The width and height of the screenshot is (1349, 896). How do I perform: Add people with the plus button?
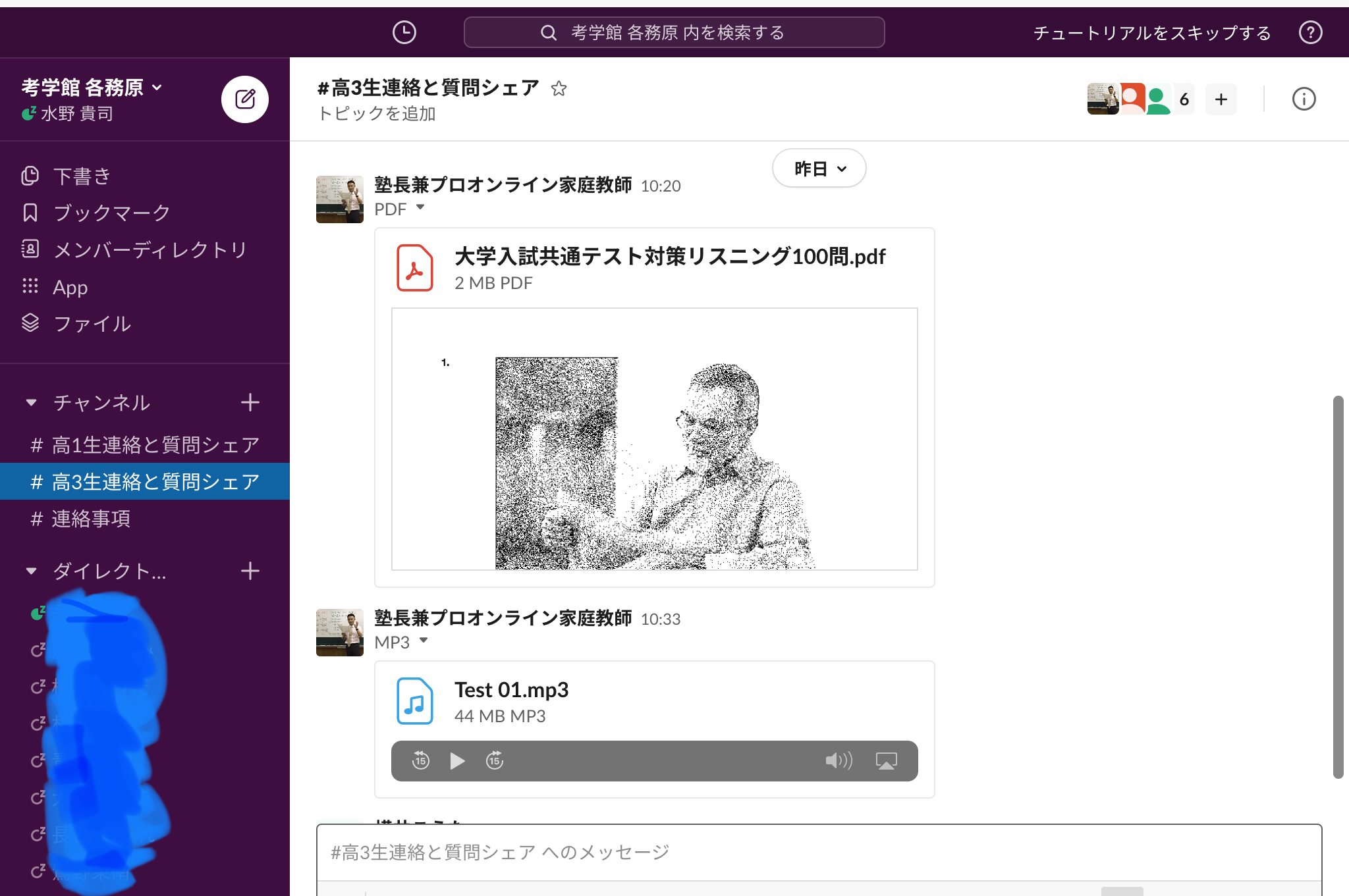pos(1221,99)
